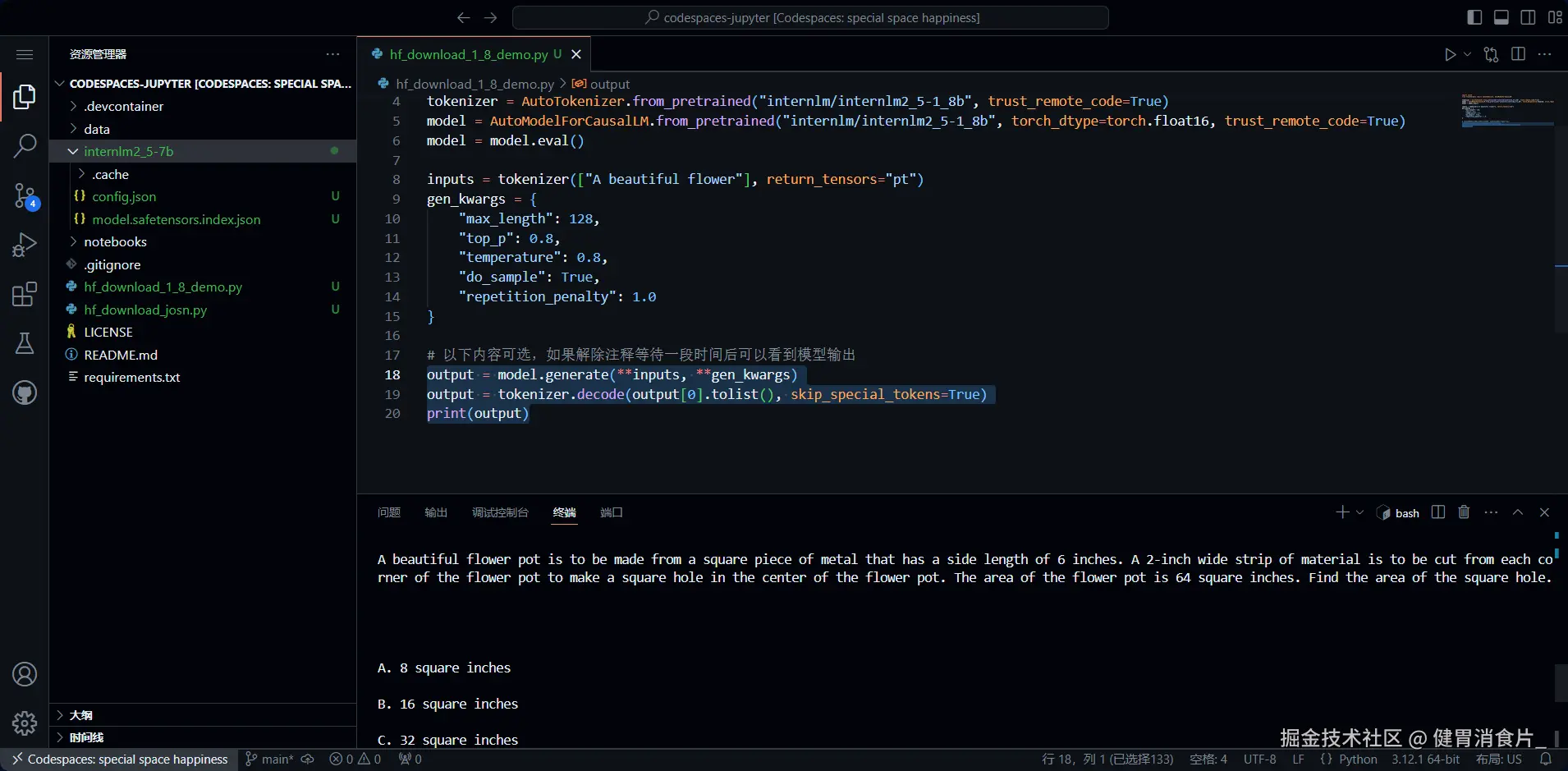The image size is (1568, 771).
Task: Open the Search view in activity bar
Action: click(x=25, y=146)
